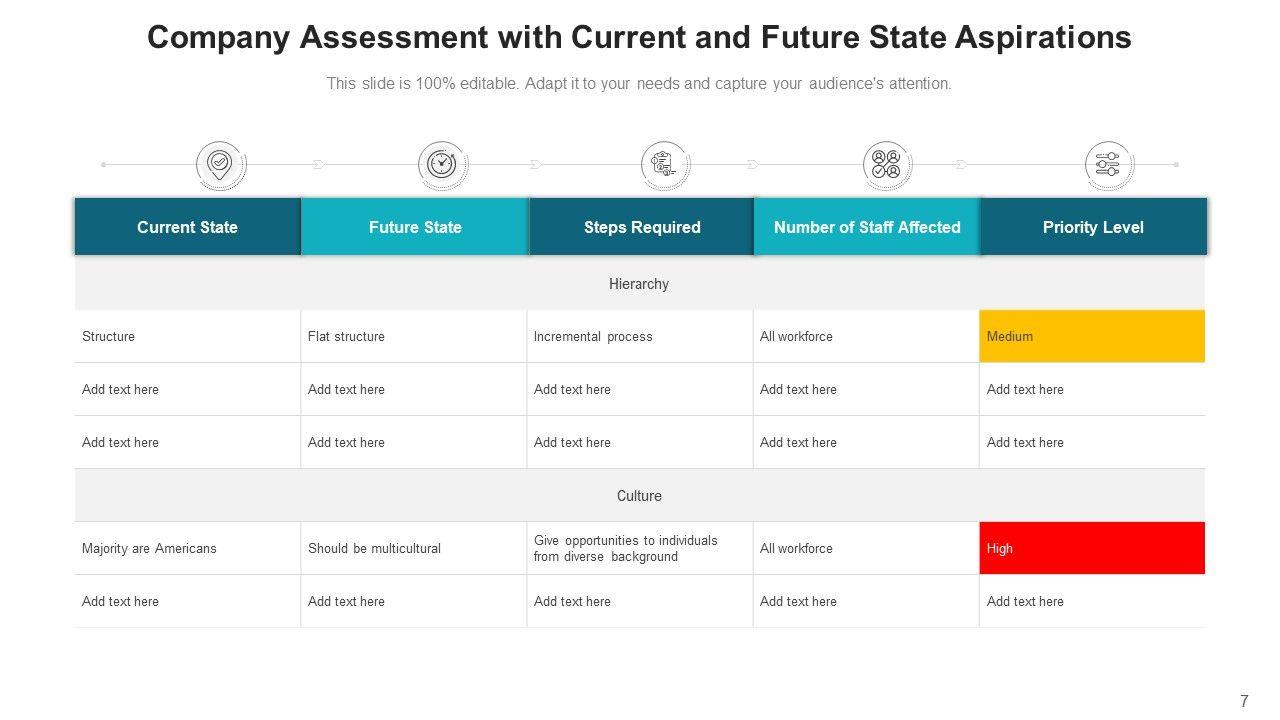Click the clock icon above Future State

pos(441,164)
